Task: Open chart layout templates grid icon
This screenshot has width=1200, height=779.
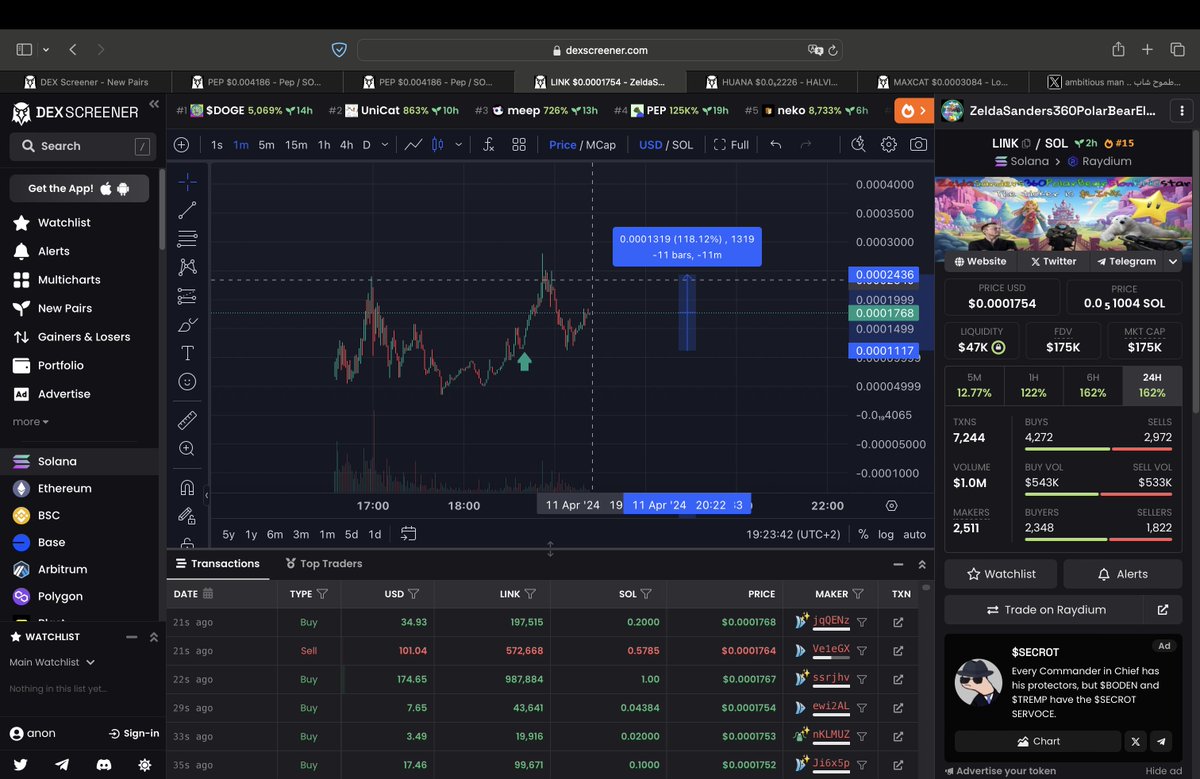Action: click(x=519, y=145)
